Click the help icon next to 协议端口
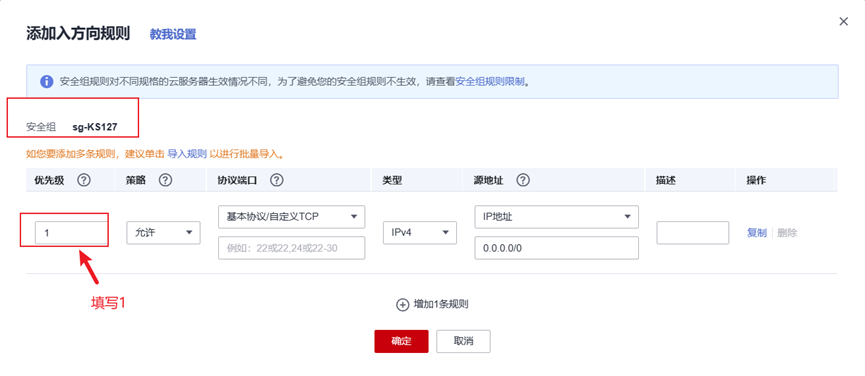865x376 pixels. [277, 180]
